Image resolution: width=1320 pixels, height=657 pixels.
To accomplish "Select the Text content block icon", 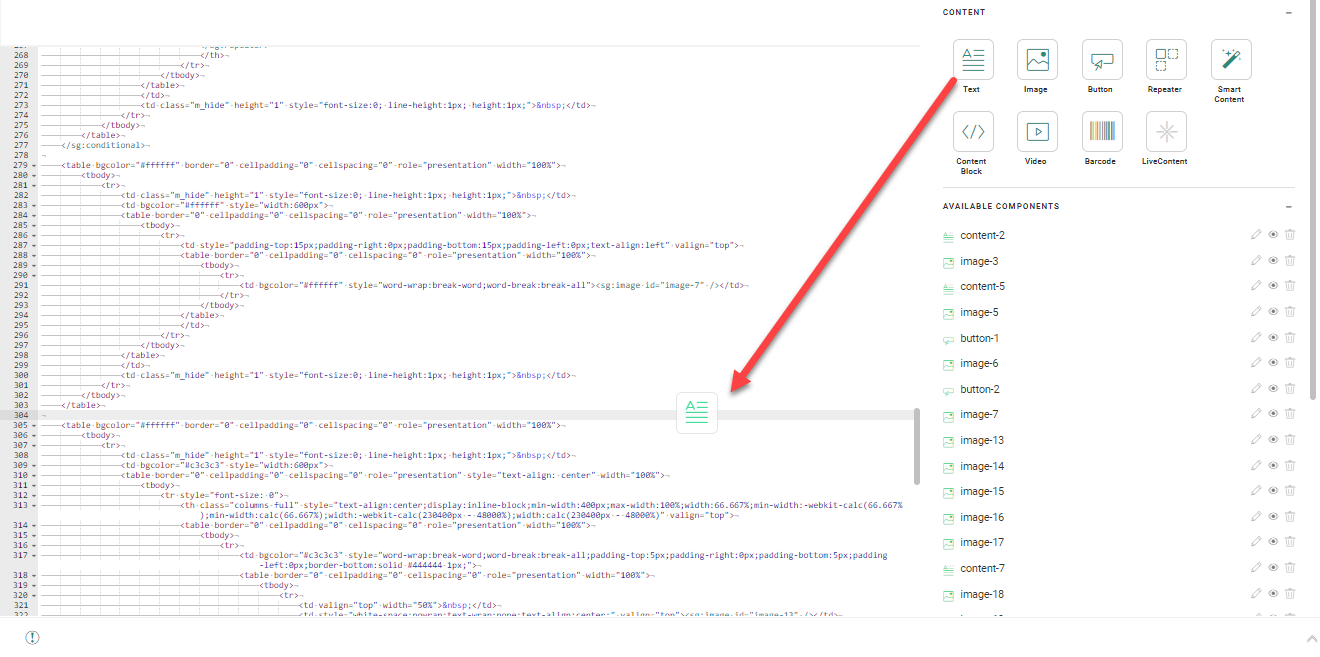I will [973, 60].
